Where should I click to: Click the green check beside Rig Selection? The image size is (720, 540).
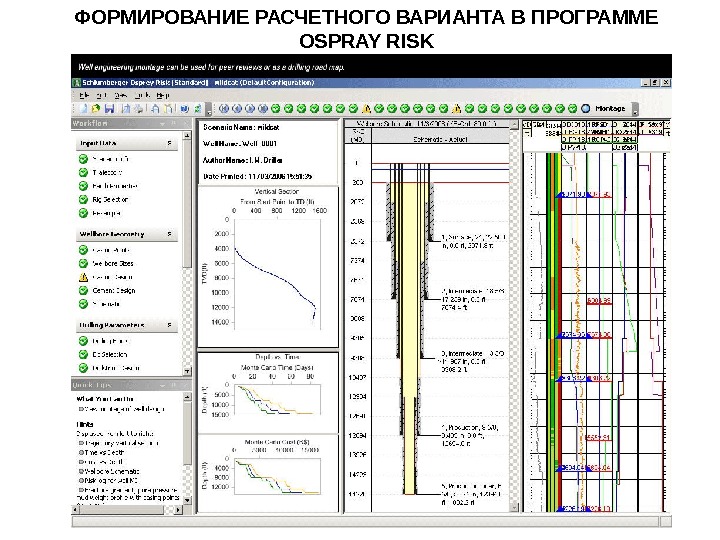83,200
